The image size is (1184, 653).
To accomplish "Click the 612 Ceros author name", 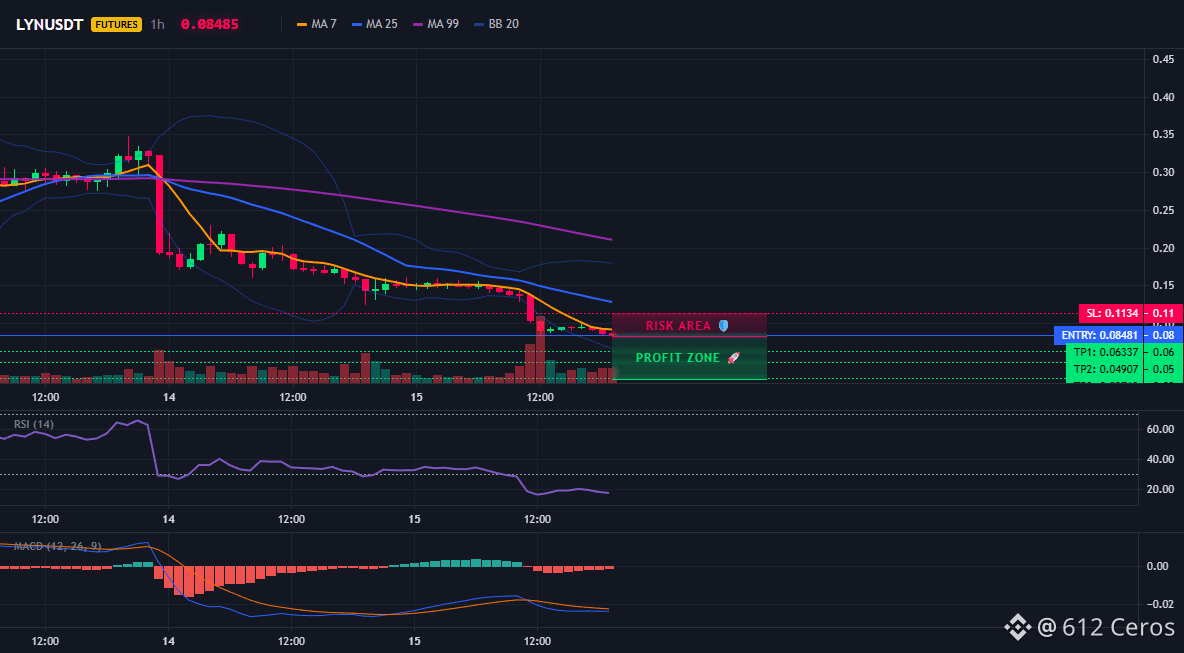I will 1118,627.
